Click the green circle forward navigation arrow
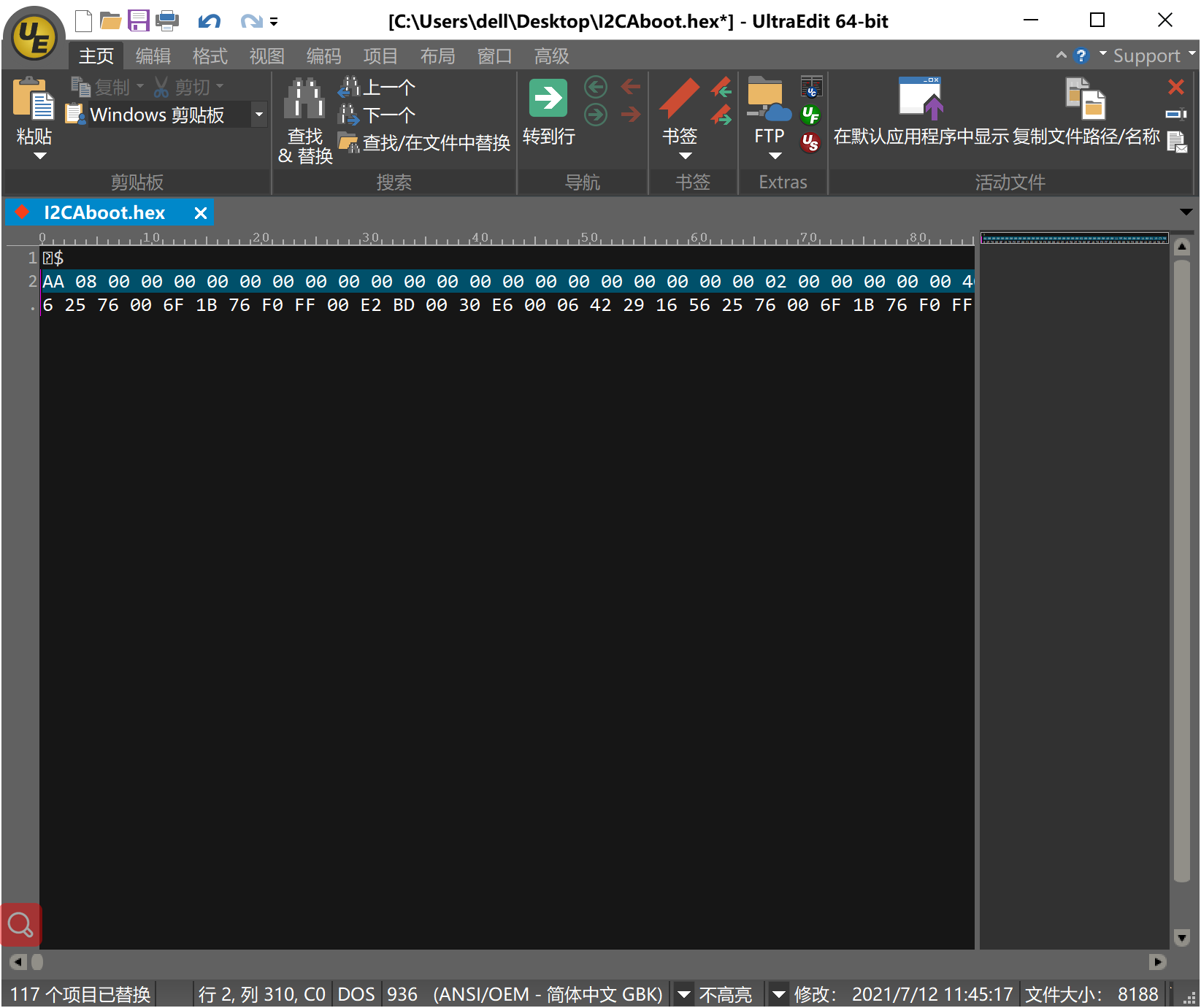The width and height of the screenshot is (1201, 1008). (596, 115)
